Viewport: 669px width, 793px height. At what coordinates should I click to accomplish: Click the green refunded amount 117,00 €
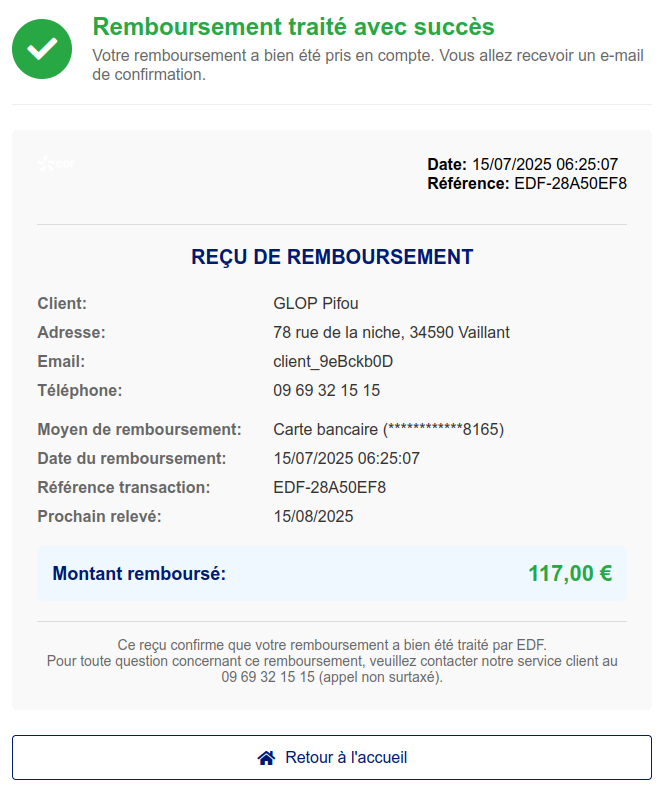[570, 574]
